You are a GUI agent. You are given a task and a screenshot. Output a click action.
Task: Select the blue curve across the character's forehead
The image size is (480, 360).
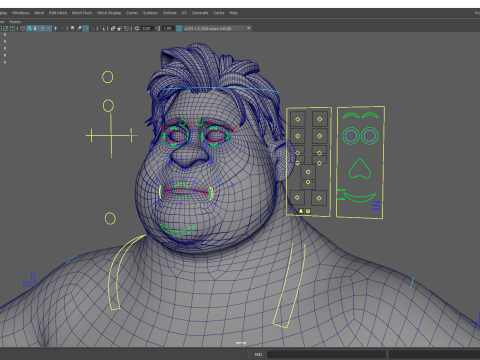click(x=213, y=89)
